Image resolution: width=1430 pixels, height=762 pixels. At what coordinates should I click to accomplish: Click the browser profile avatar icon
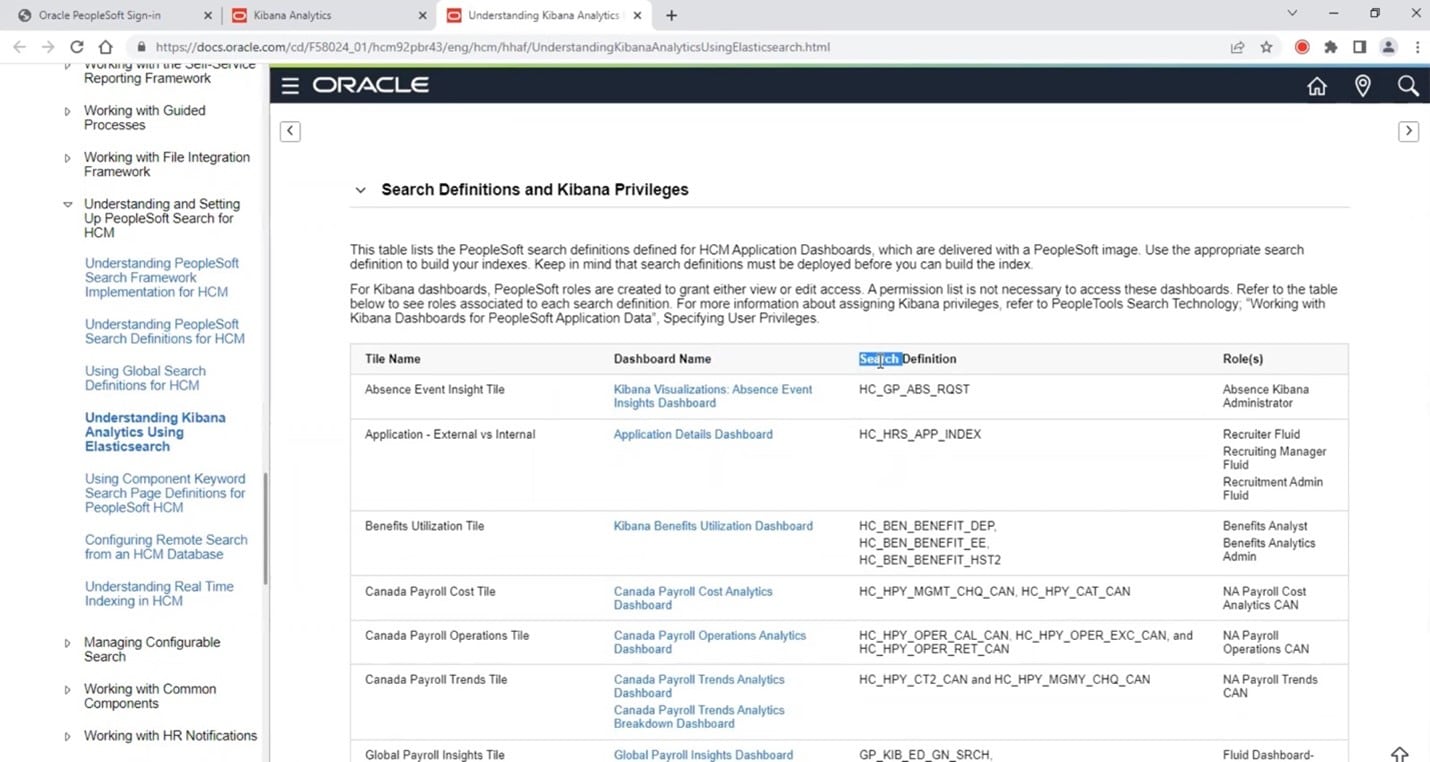(1386, 46)
